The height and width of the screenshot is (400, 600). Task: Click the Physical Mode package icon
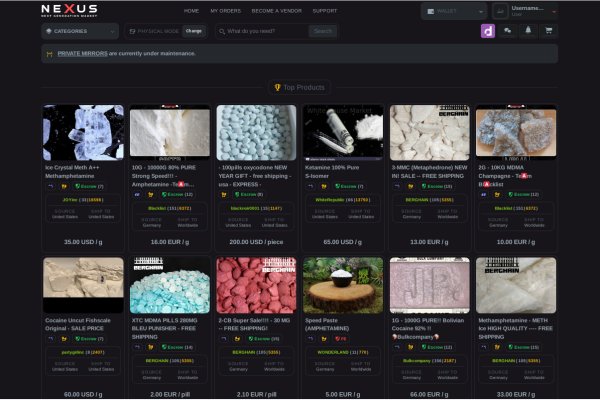tap(132, 31)
